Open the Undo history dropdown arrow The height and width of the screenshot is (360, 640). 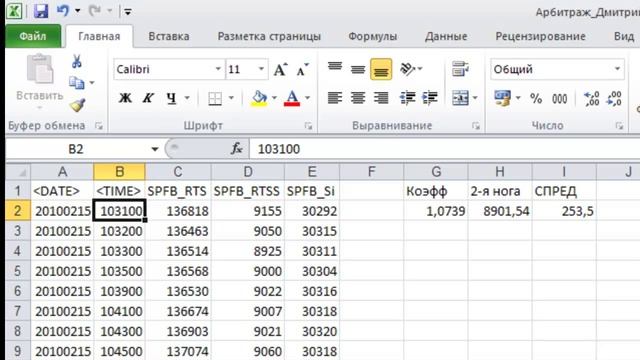78,11
